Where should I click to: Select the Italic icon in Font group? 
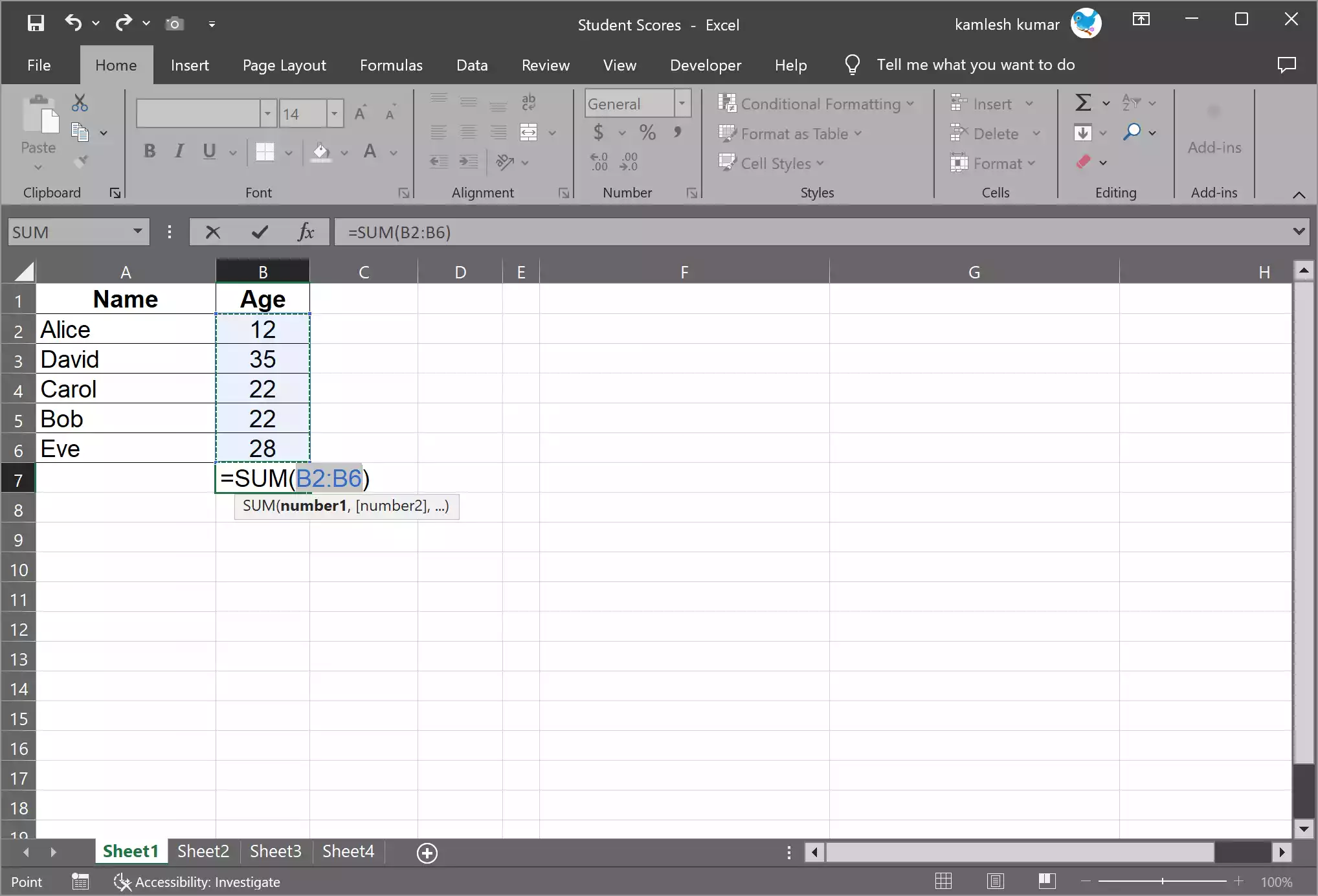click(x=179, y=151)
